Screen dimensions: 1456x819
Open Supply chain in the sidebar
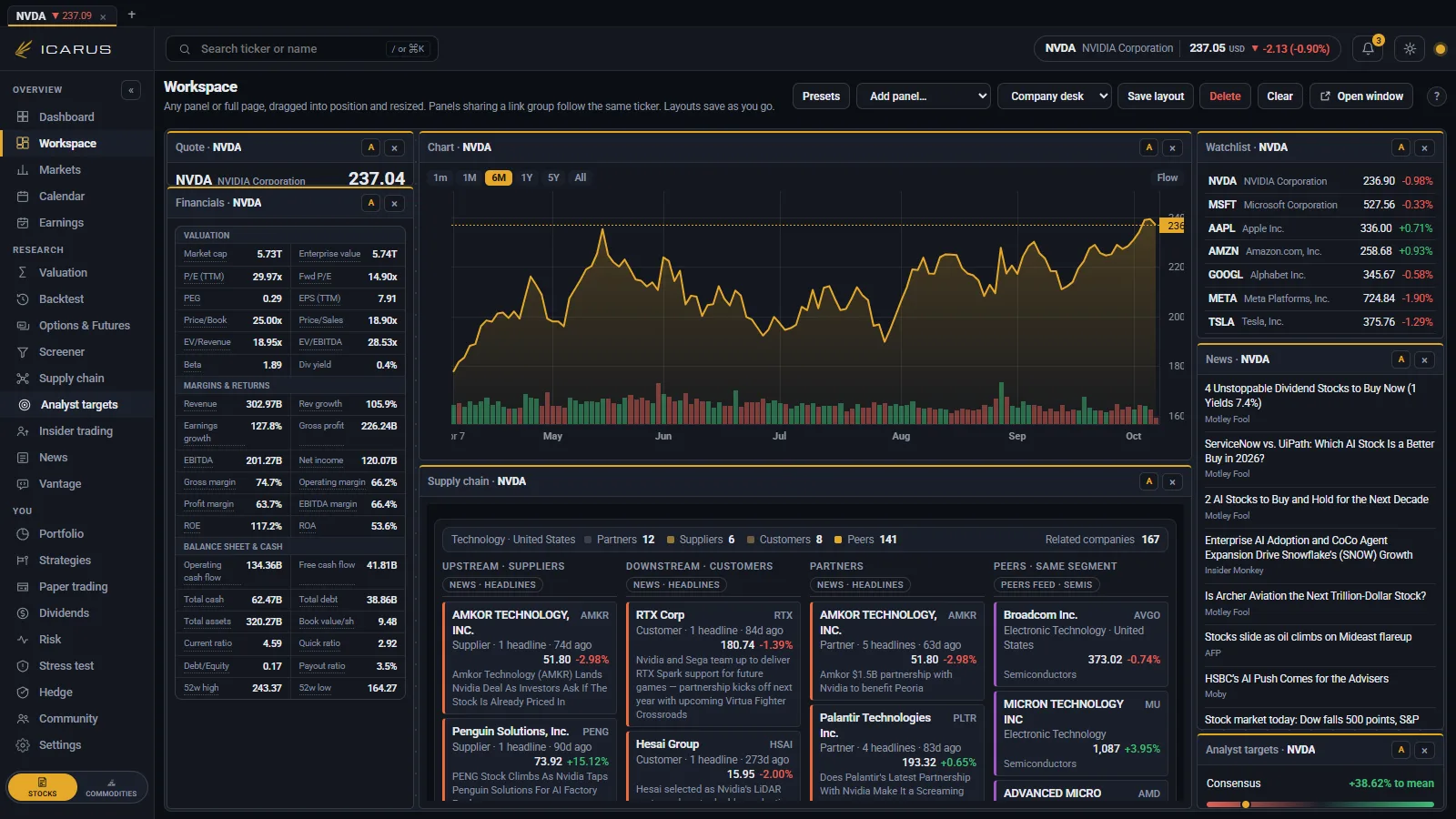(x=77, y=379)
